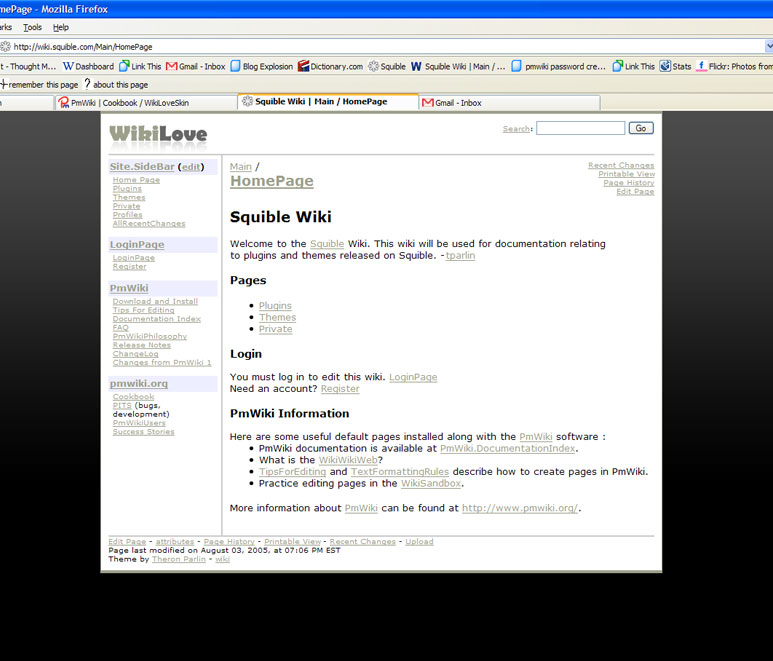Open tparlin author link
This screenshot has height=661, width=773.
pyautogui.click(x=460, y=255)
